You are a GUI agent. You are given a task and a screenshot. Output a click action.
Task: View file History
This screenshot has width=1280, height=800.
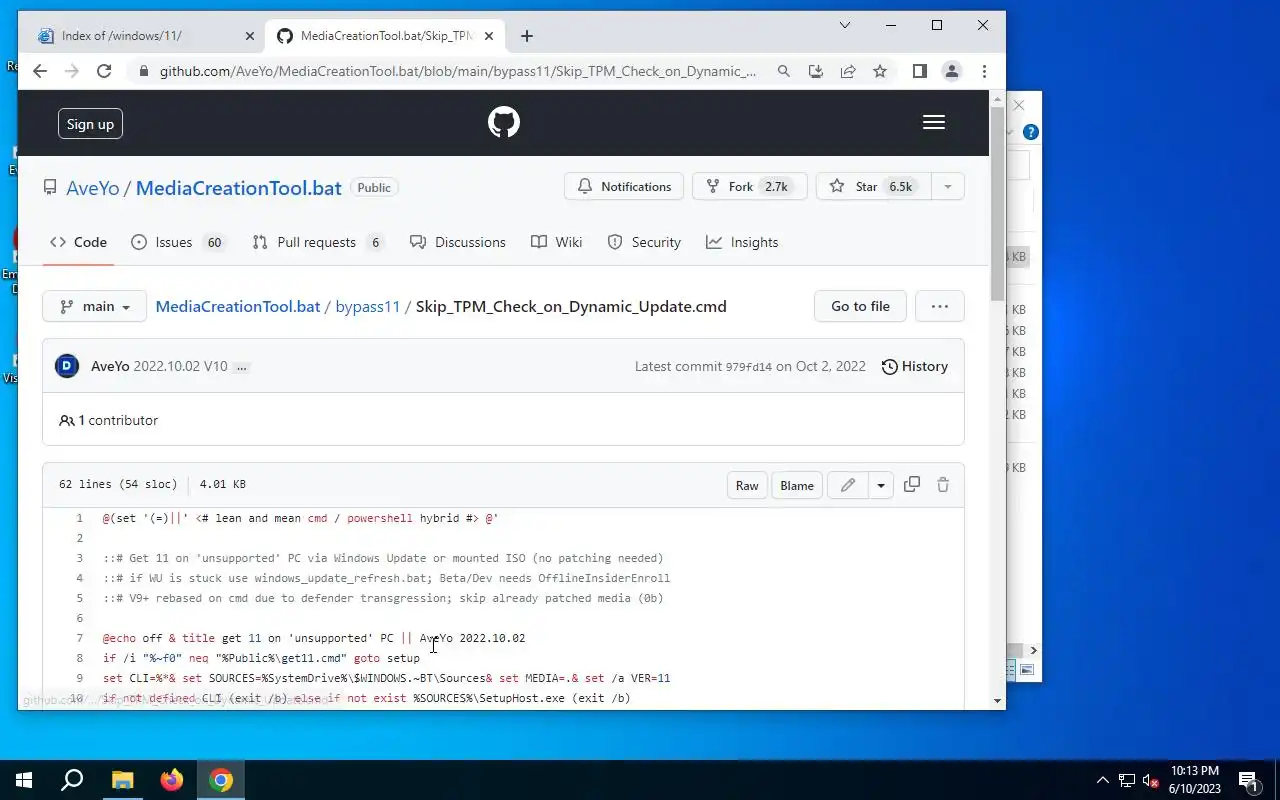pos(914,366)
